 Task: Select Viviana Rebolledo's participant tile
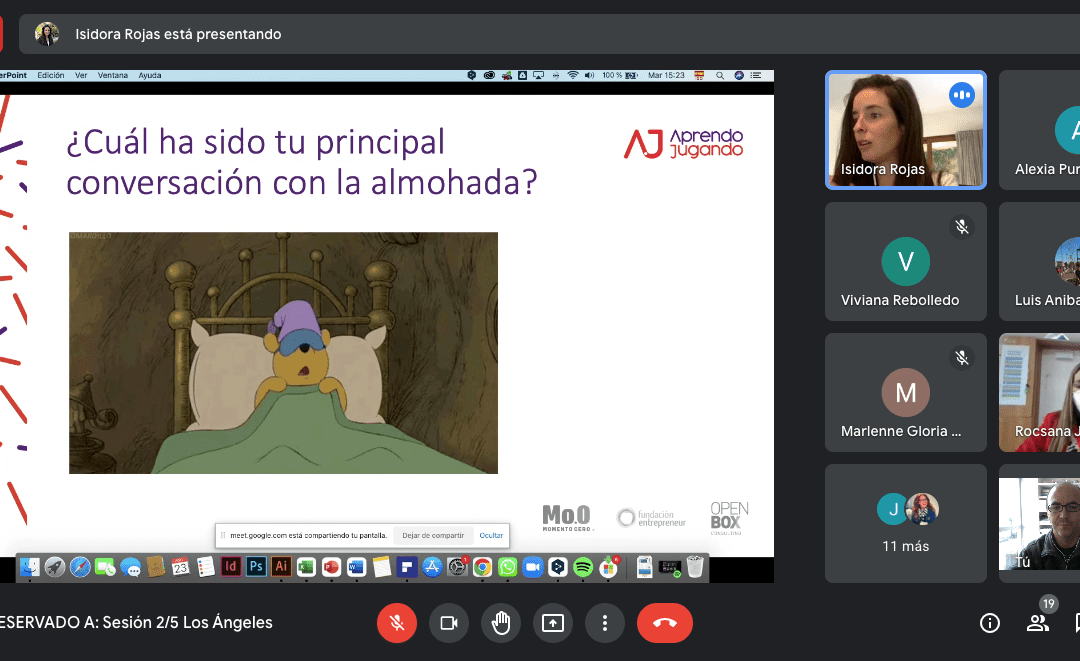906,262
